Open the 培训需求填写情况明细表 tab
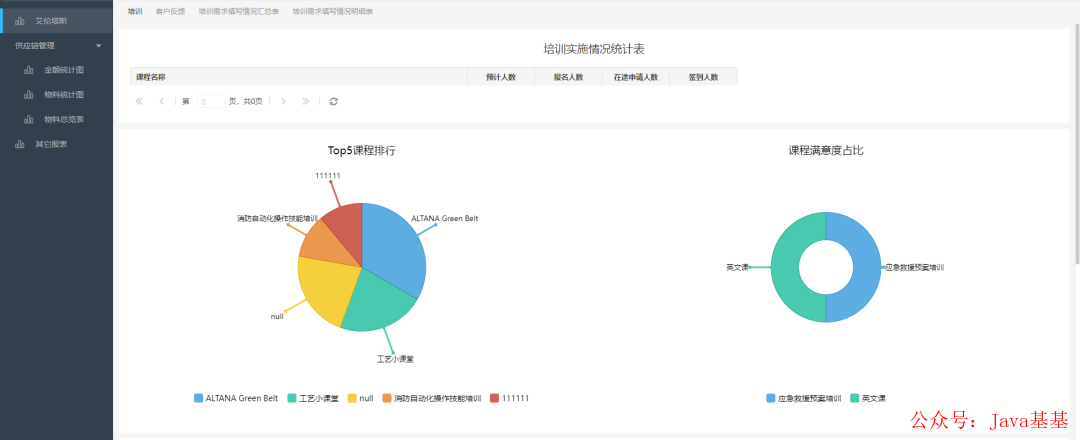The image size is (1080, 440). pos(333,12)
